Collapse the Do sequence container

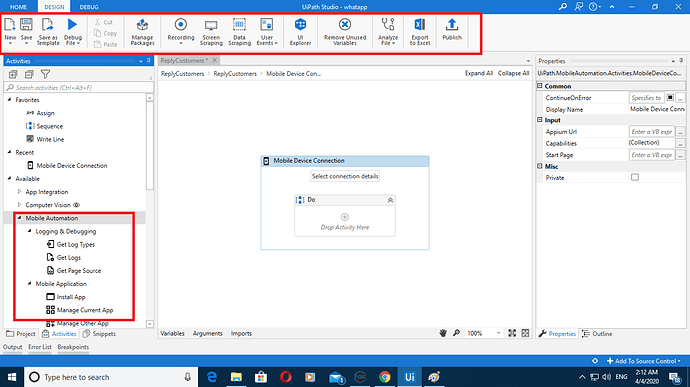tap(390, 200)
